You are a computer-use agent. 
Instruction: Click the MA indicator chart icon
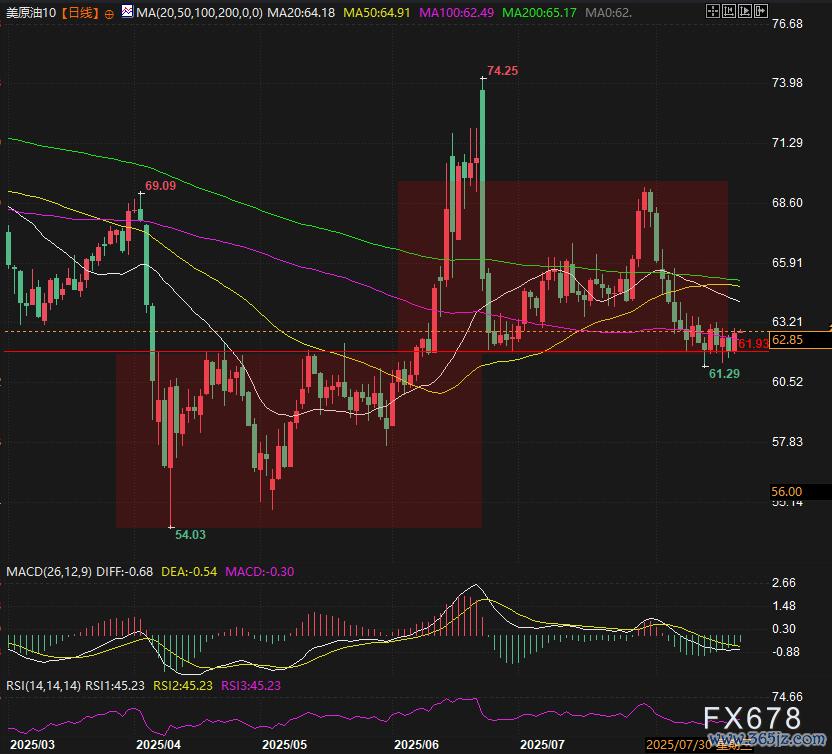coord(126,13)
